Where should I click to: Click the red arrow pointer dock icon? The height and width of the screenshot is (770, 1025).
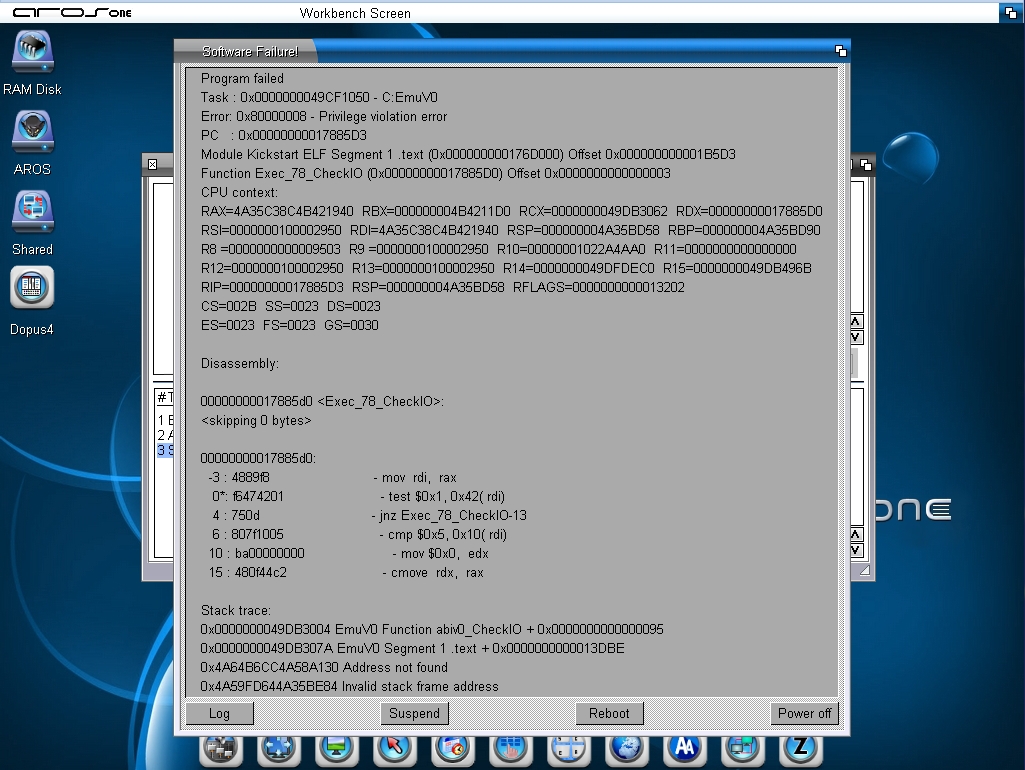(395, 748)
